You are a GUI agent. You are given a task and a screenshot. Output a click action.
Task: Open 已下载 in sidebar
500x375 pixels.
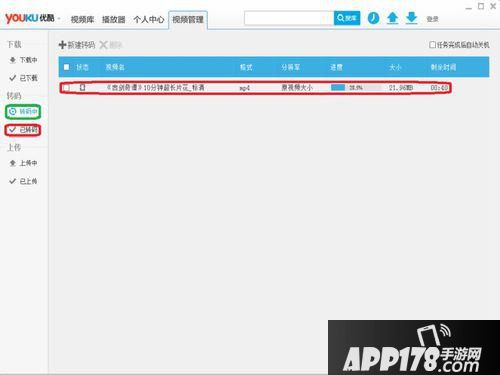point(23,78)
